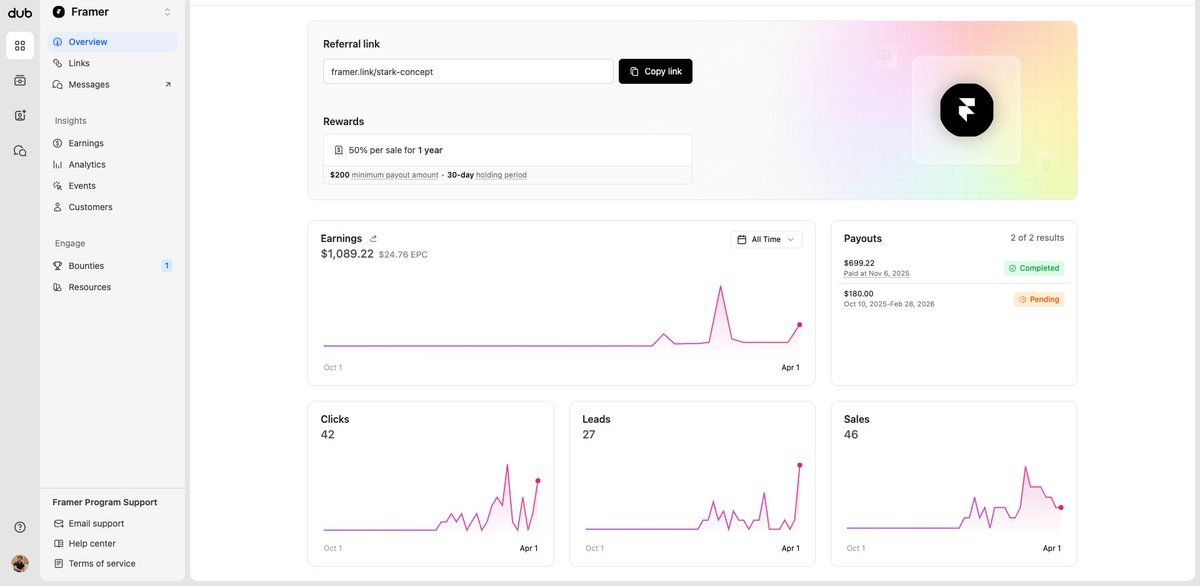Click the external arrow icon beside Messages

[x=167, y=84]
